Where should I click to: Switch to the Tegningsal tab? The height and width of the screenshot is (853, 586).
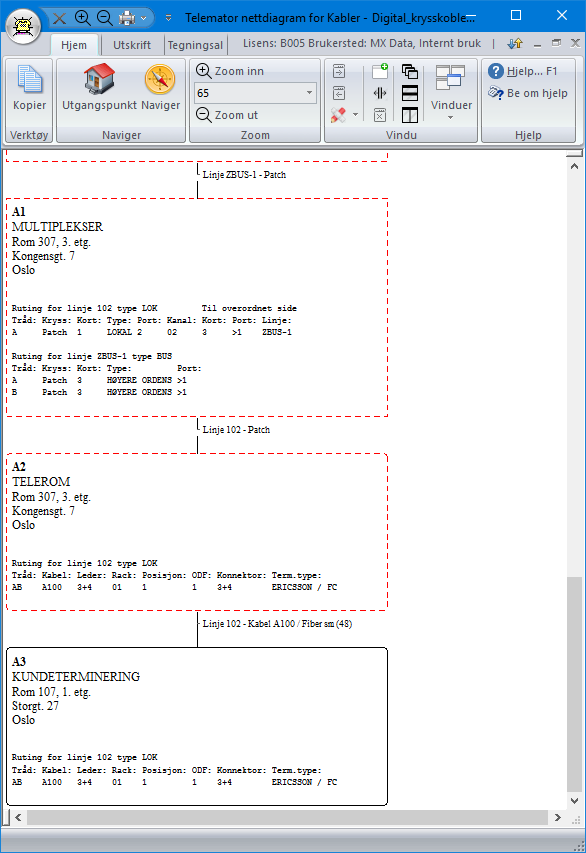click(195, 45)
